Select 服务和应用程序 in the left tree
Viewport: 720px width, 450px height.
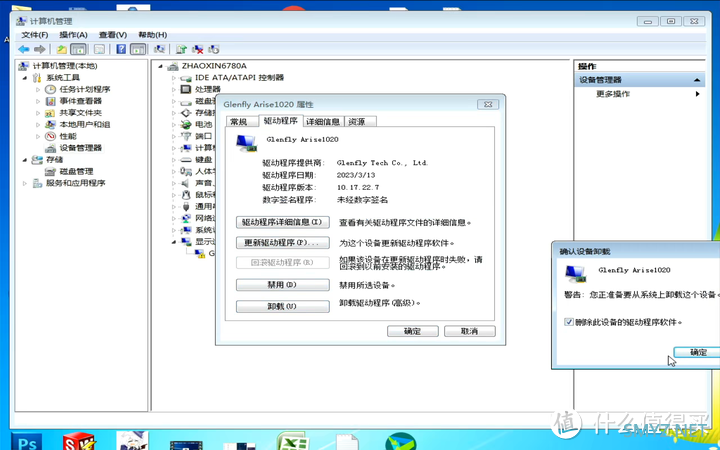(x=75, y=183)
